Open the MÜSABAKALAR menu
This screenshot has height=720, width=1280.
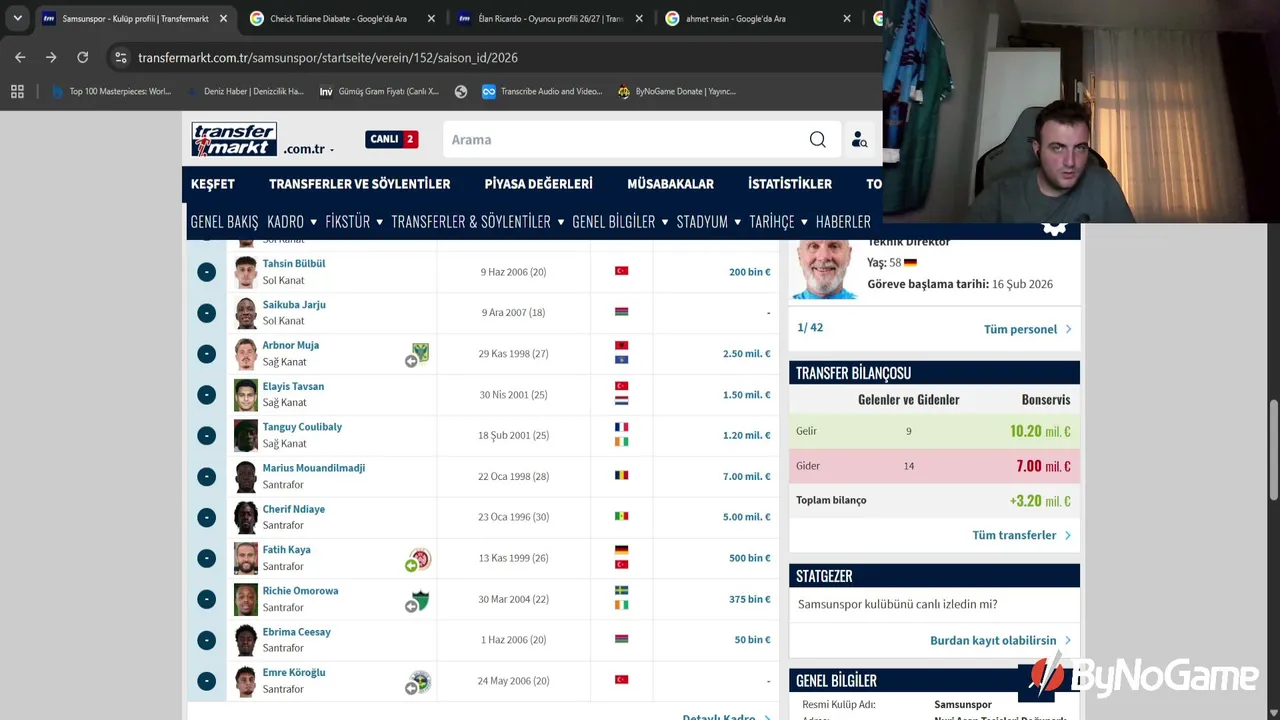click(670, 184)
